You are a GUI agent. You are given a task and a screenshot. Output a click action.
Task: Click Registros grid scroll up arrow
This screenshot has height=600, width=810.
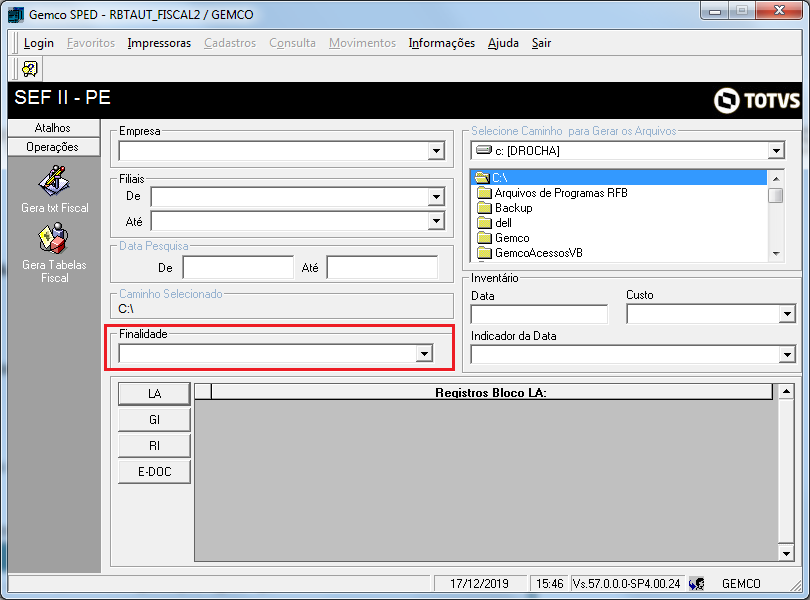[786, 392]
